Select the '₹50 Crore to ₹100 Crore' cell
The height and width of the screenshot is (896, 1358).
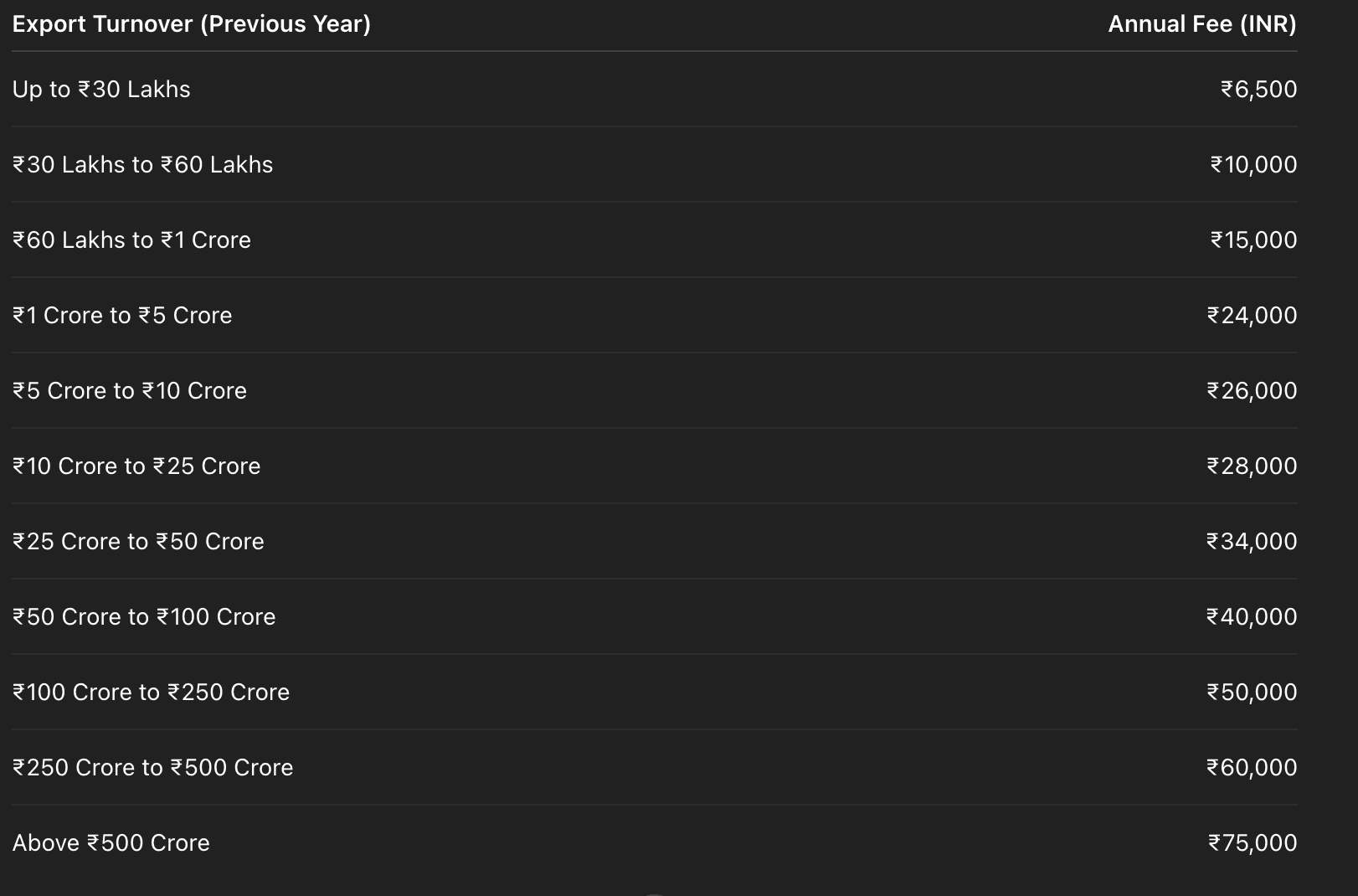tap(144, 617)
